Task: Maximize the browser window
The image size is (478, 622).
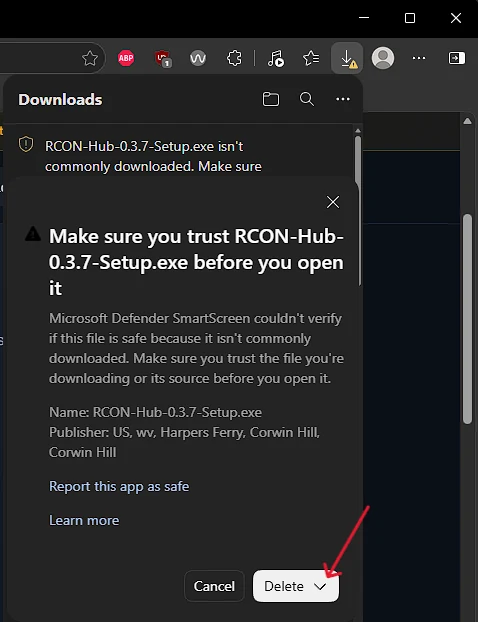Action: point(410,18)
